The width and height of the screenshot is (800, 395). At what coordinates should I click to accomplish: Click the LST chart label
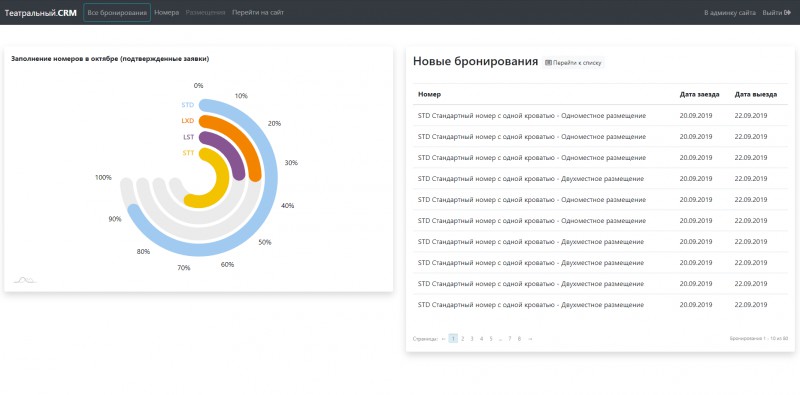[x=188, y=137]
